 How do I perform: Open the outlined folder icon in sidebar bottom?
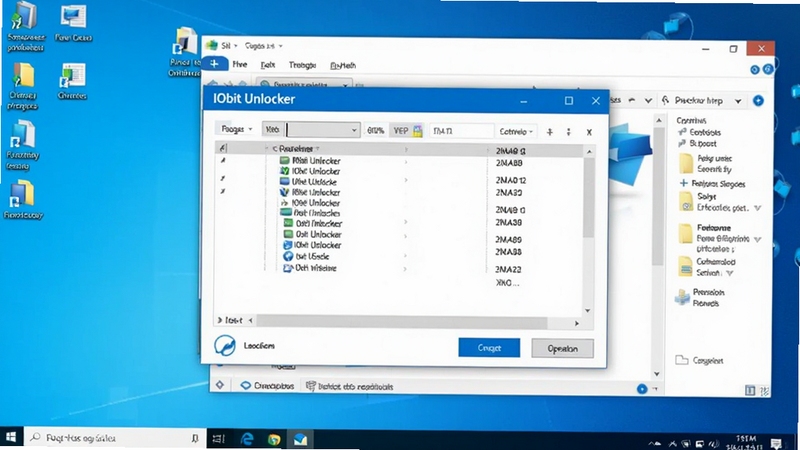pos(682,360)
